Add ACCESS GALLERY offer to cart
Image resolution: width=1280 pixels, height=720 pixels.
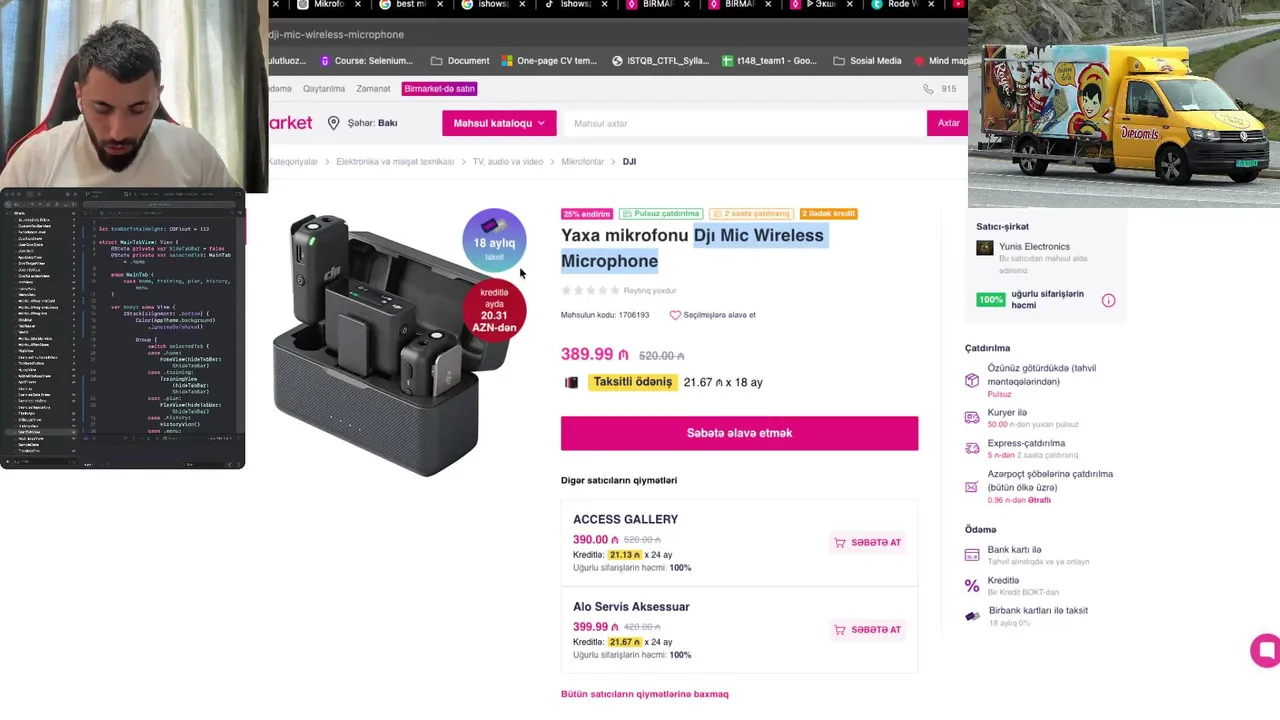[868, 542]
